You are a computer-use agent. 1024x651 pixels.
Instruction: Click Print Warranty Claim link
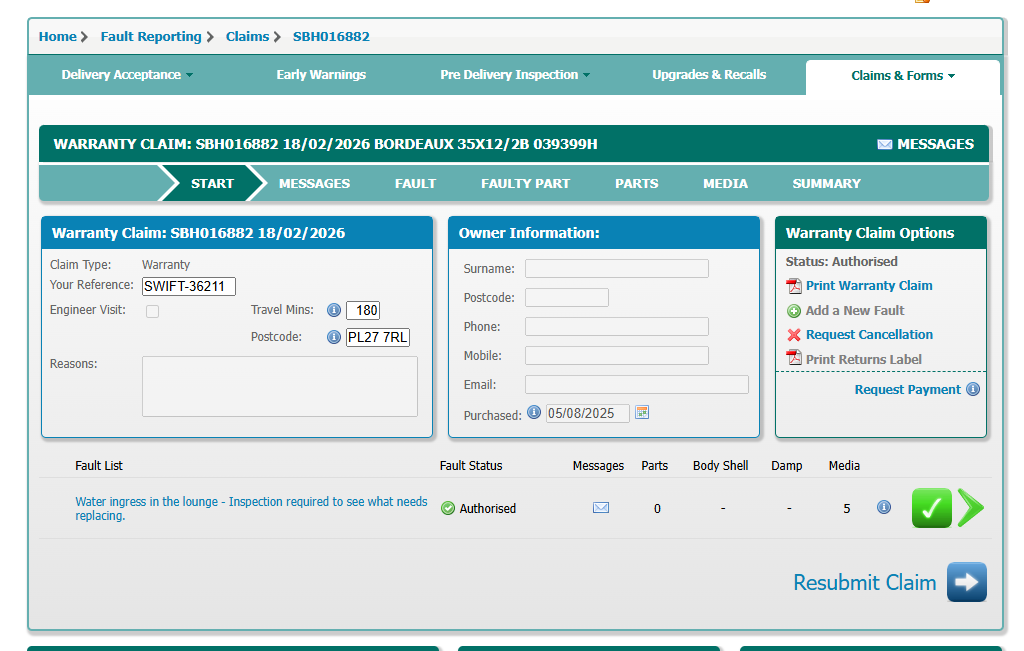point(868,286)
